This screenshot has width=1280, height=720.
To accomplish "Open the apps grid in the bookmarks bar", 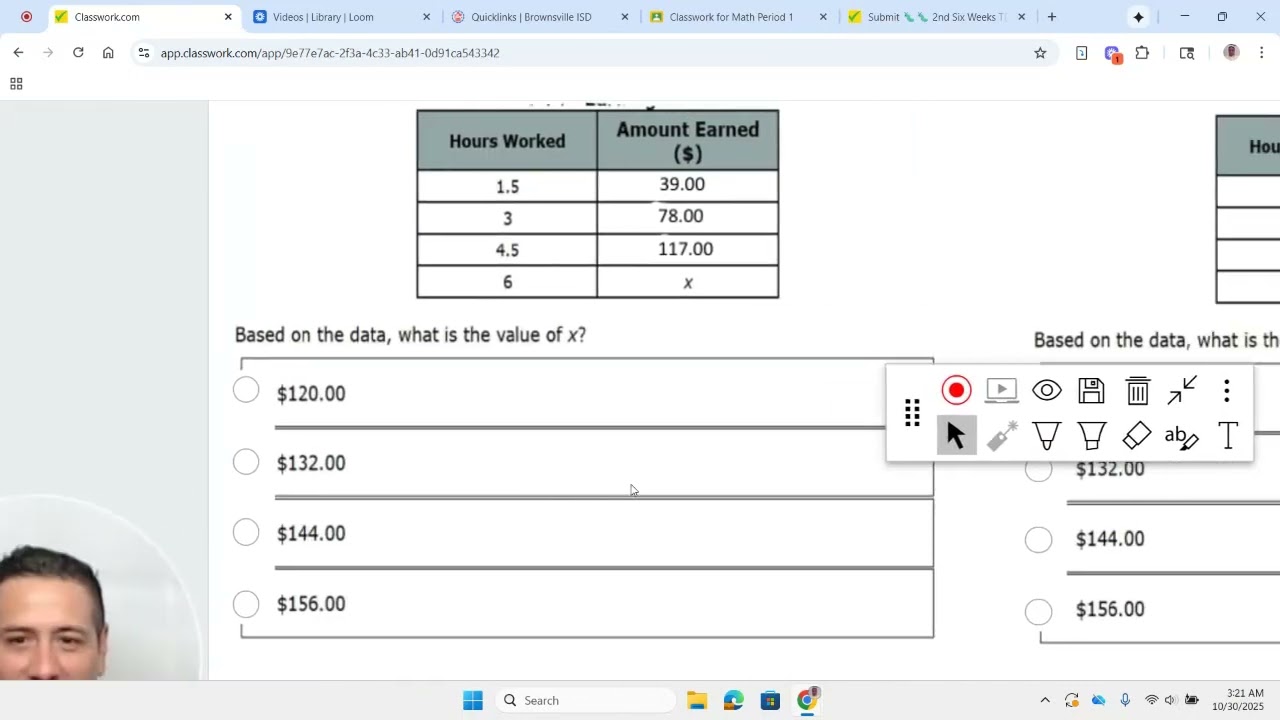I will point(16,84).
